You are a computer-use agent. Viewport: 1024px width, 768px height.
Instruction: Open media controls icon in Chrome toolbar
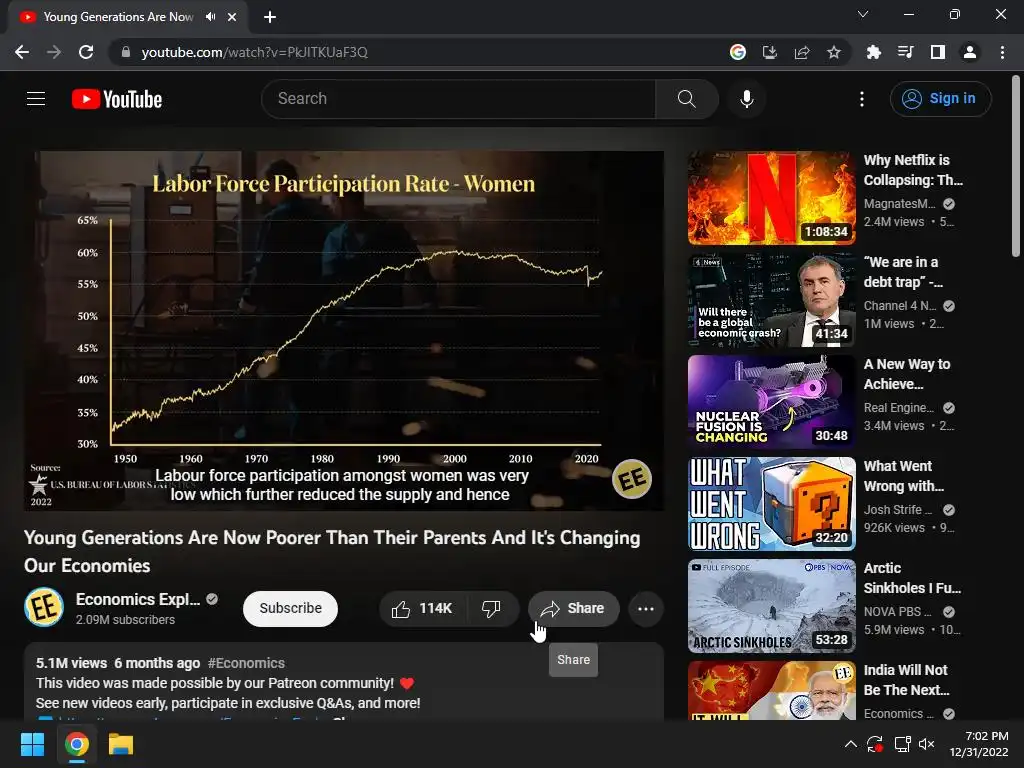pyautogui.click(x=905, y=52)
